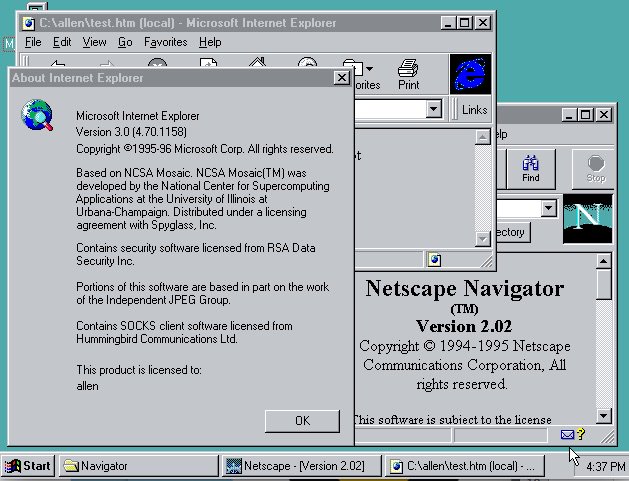Click 'Netscape Navigator' heading text
Screen dimensions: 629x481
[465, 288]
